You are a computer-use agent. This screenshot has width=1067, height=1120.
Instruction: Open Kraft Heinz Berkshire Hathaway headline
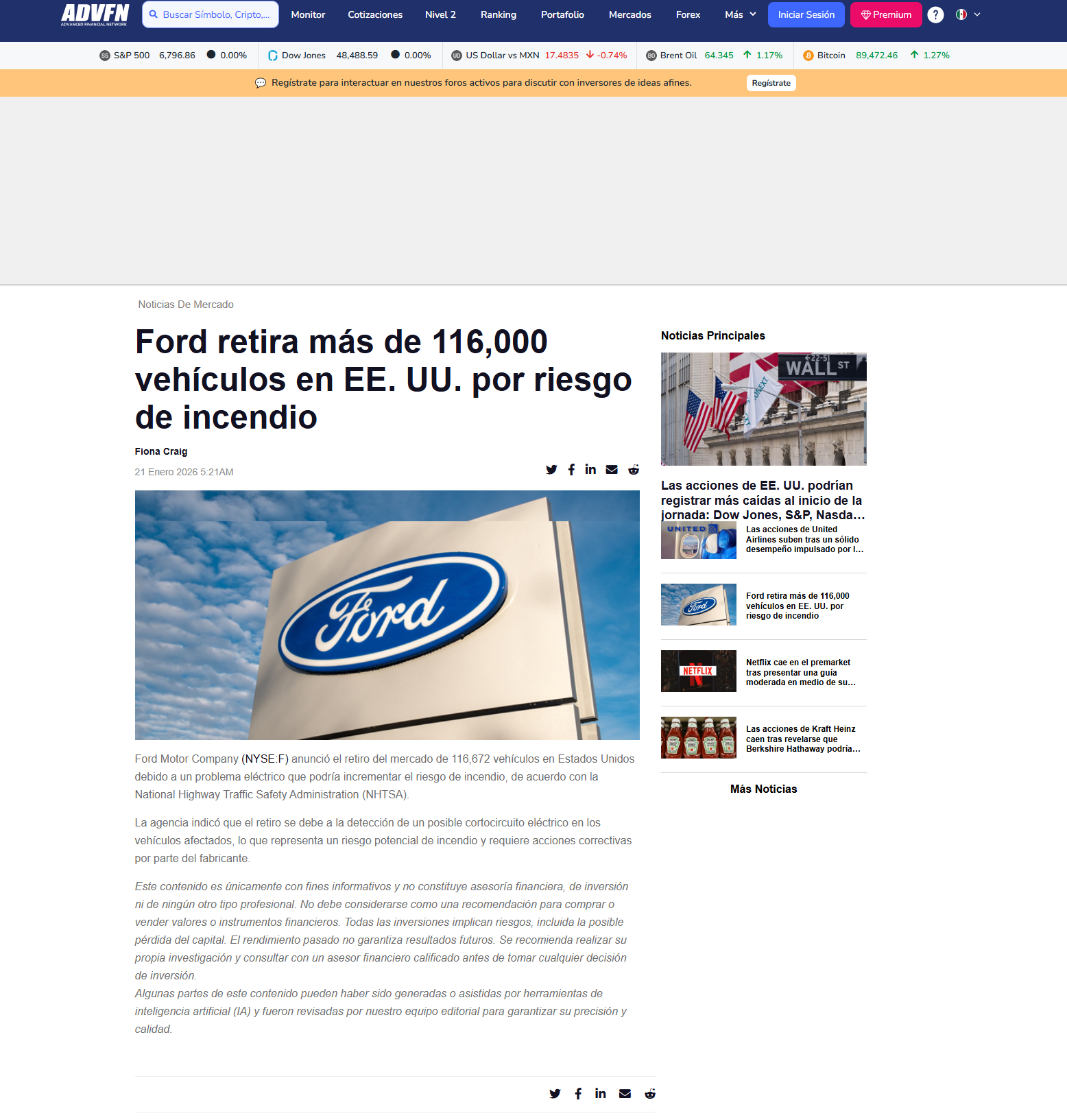803,739
